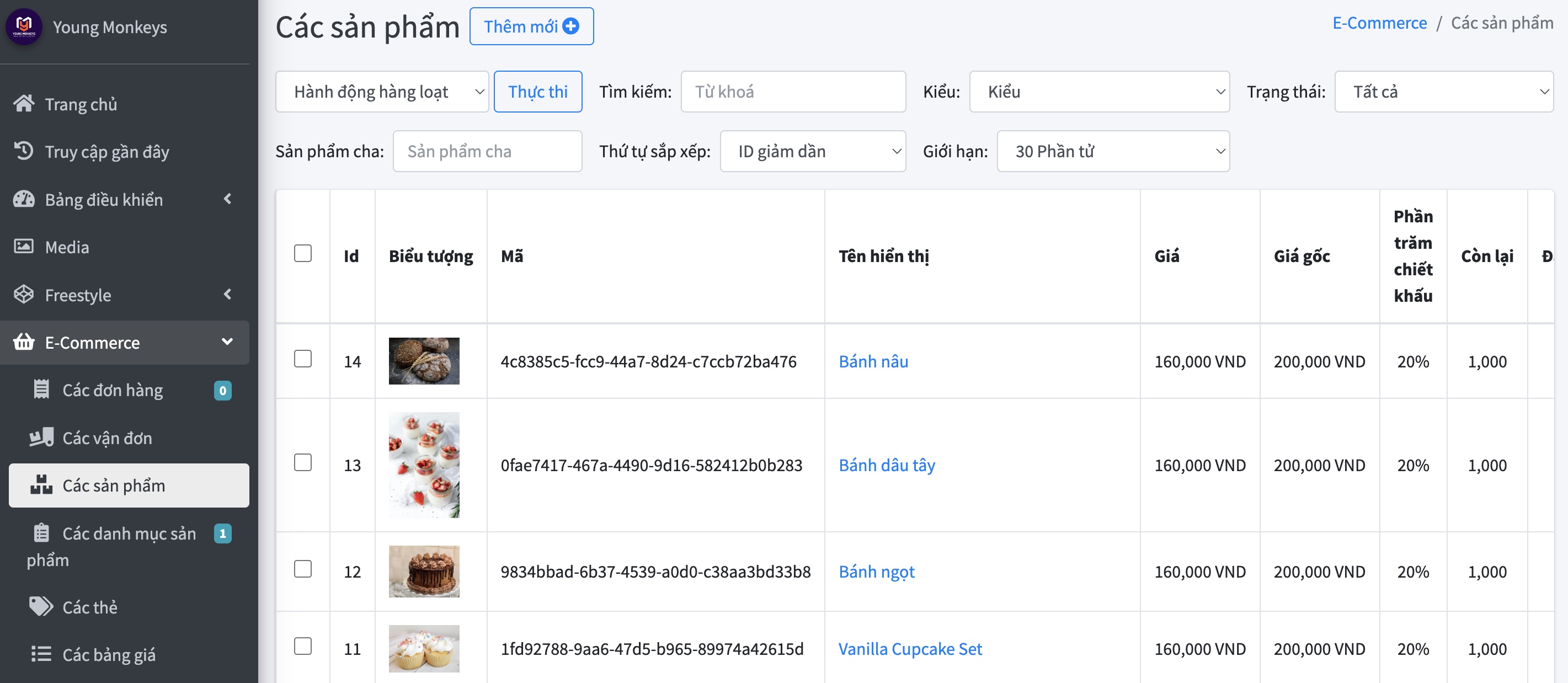Click the Từ khoá search field
Screen dimensions: 1568x683
[793, 92]
